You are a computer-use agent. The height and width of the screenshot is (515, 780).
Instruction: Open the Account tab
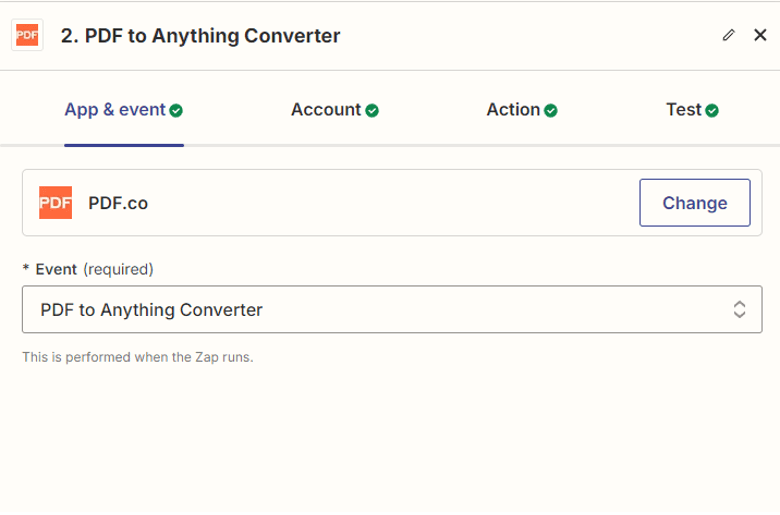pos(326,110)
